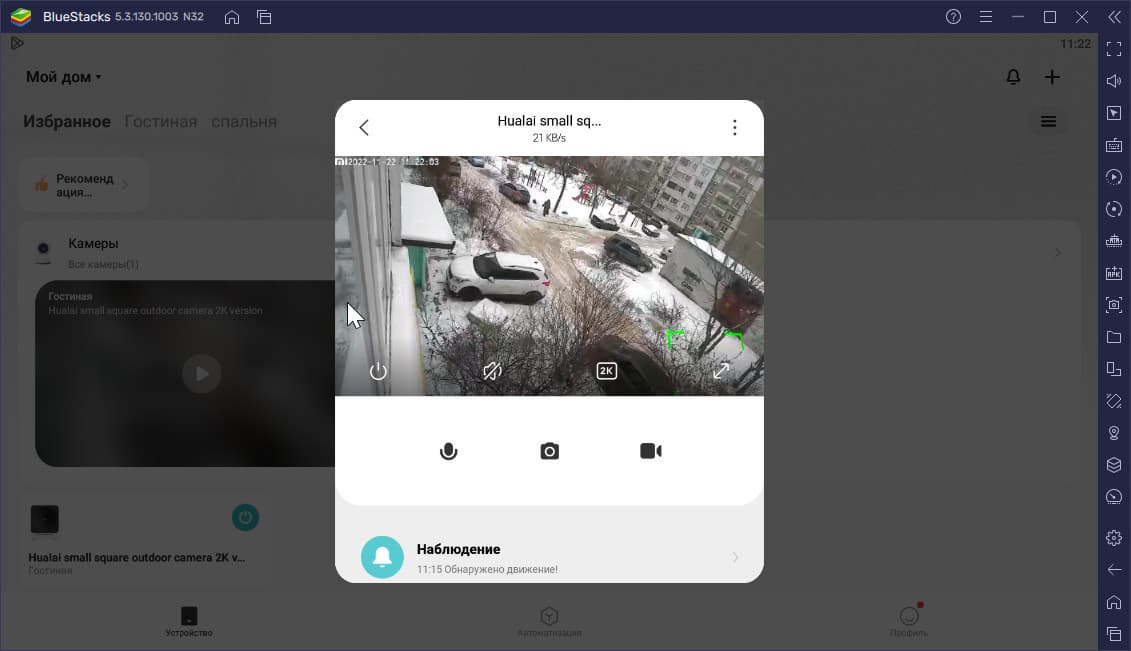Open the Наблюдение notification bell
This screenshot has height=651, width=1131.
point(382,557)
